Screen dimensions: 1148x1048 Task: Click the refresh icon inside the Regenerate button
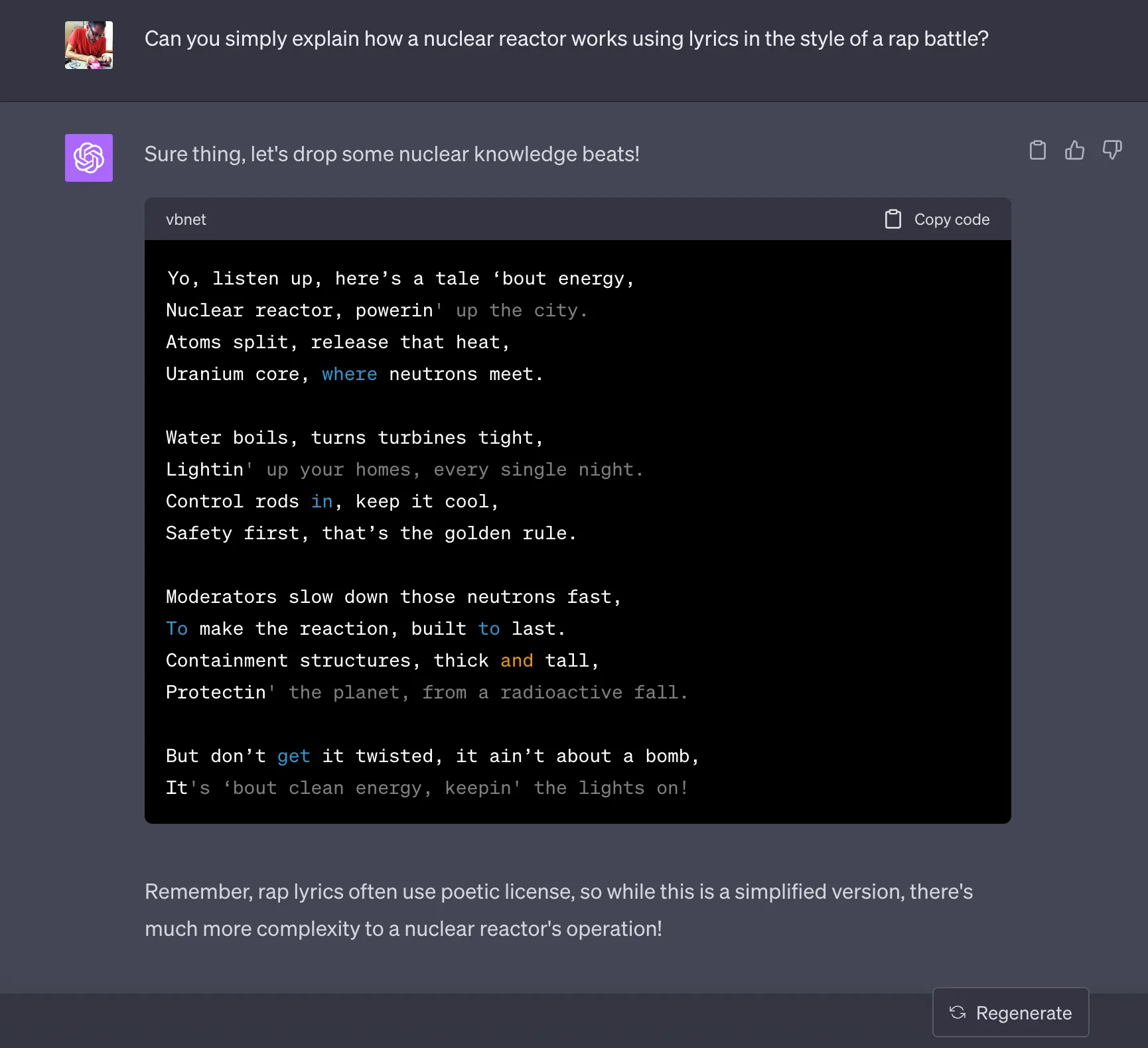coord(958,1012)
